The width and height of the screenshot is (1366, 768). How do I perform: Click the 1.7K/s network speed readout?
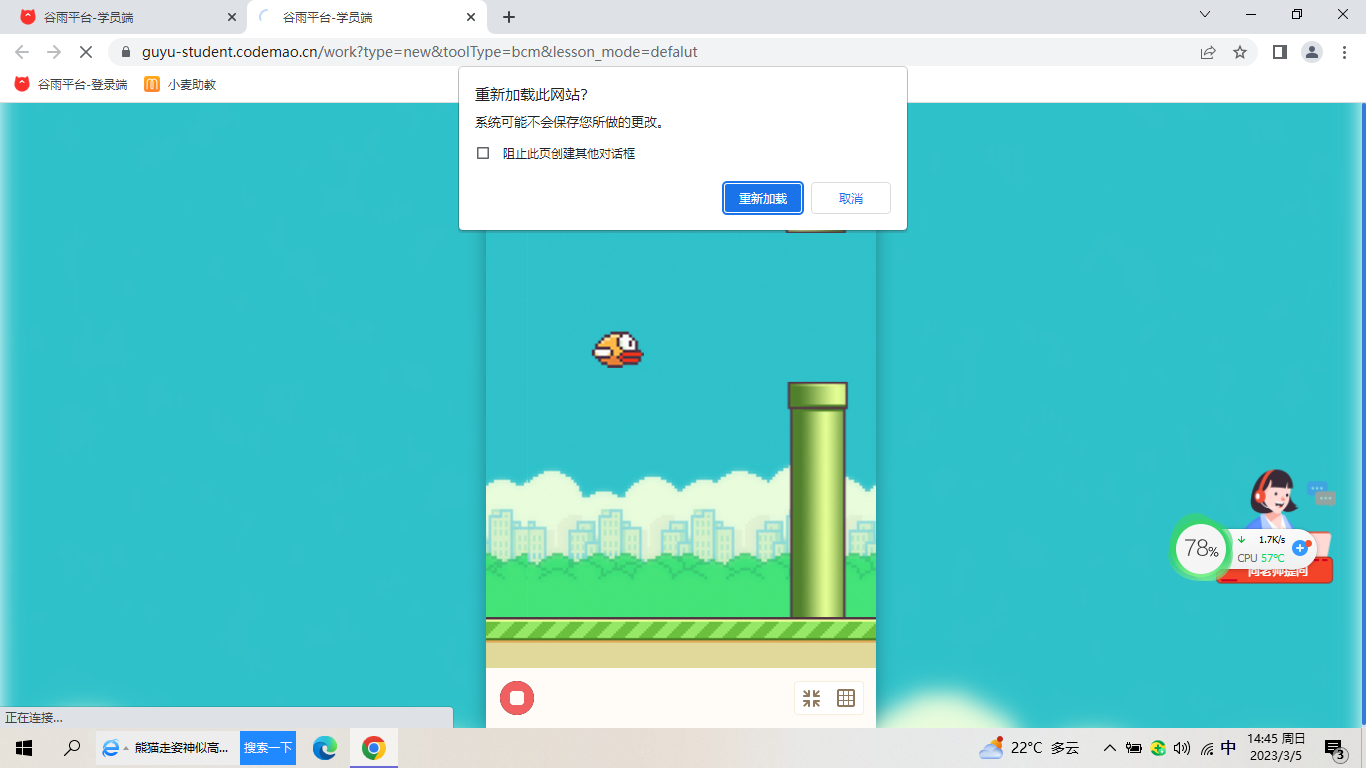(1262, 540)
